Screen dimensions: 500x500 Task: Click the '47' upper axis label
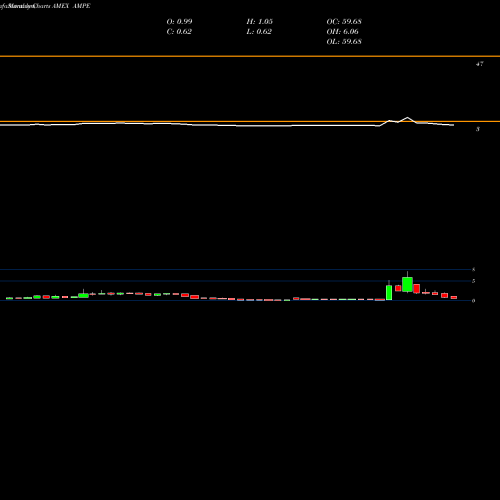click(480, 64)
